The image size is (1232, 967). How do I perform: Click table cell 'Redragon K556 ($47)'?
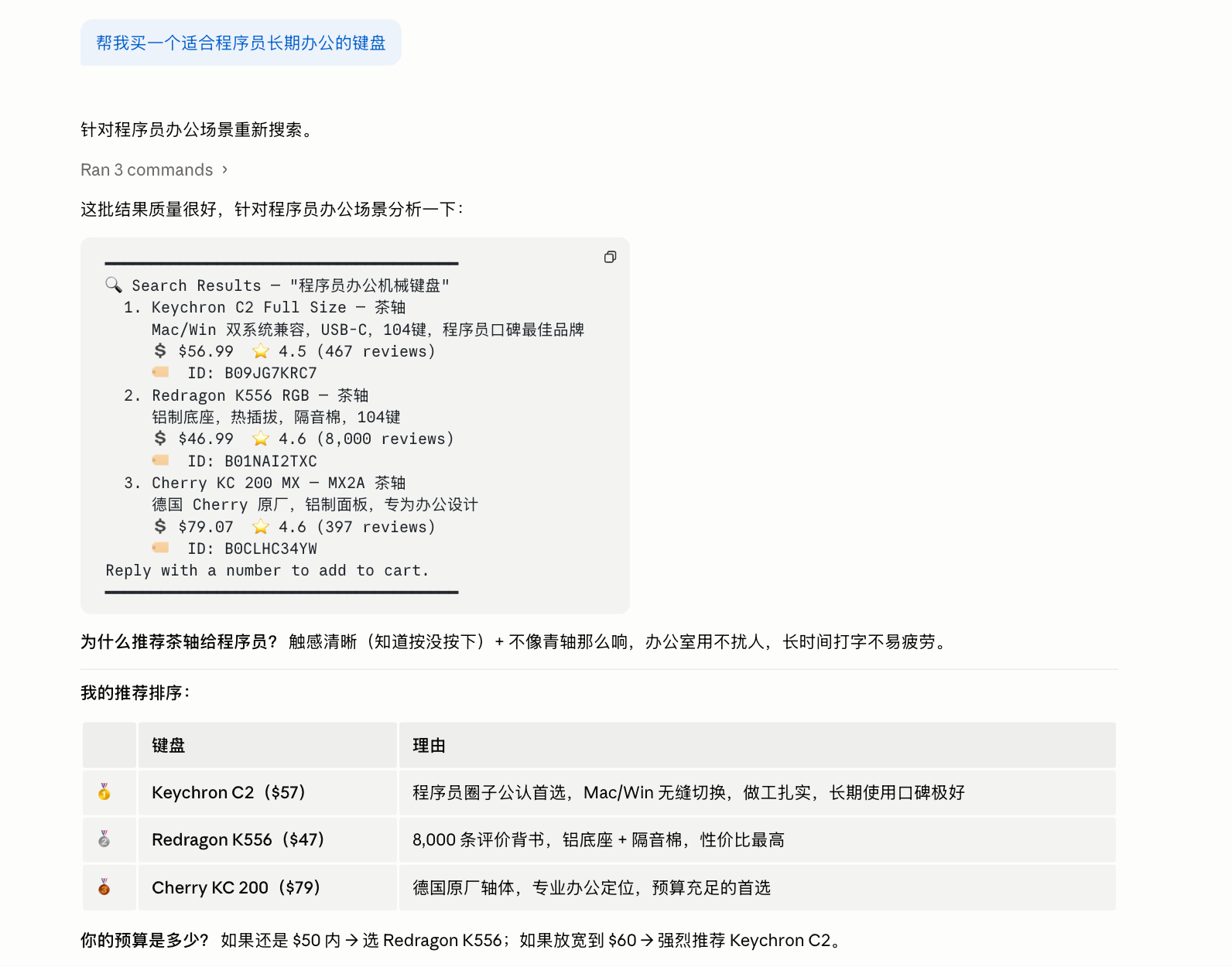[x=268, y=839]
